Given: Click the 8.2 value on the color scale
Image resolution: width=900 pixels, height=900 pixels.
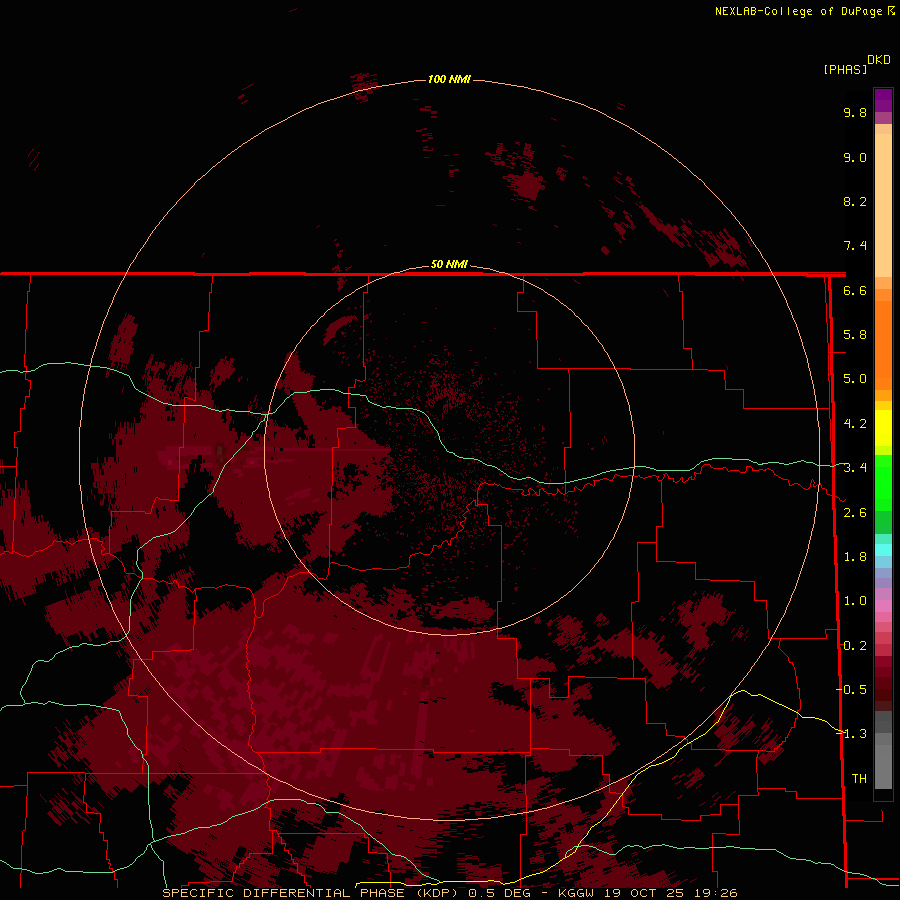Looking at the screenshot, I should click(x=855, y=201).
